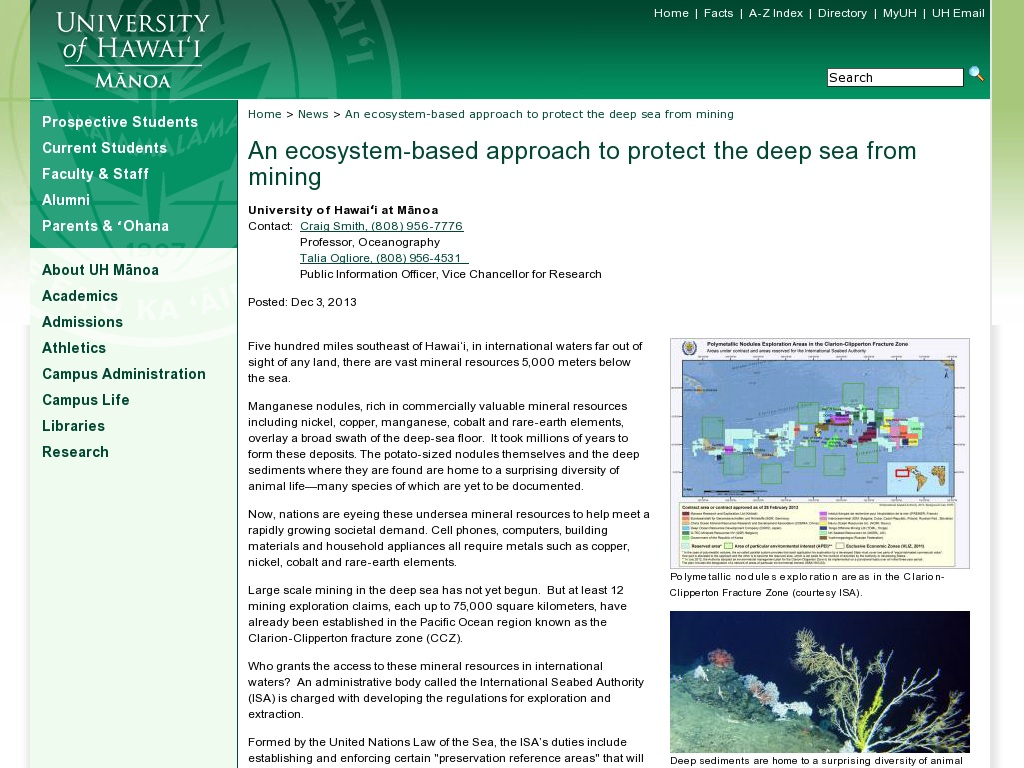This screenshot has height=768, width=1024.
Task: Open the Facts top navigation link
Action: [718, 13]
